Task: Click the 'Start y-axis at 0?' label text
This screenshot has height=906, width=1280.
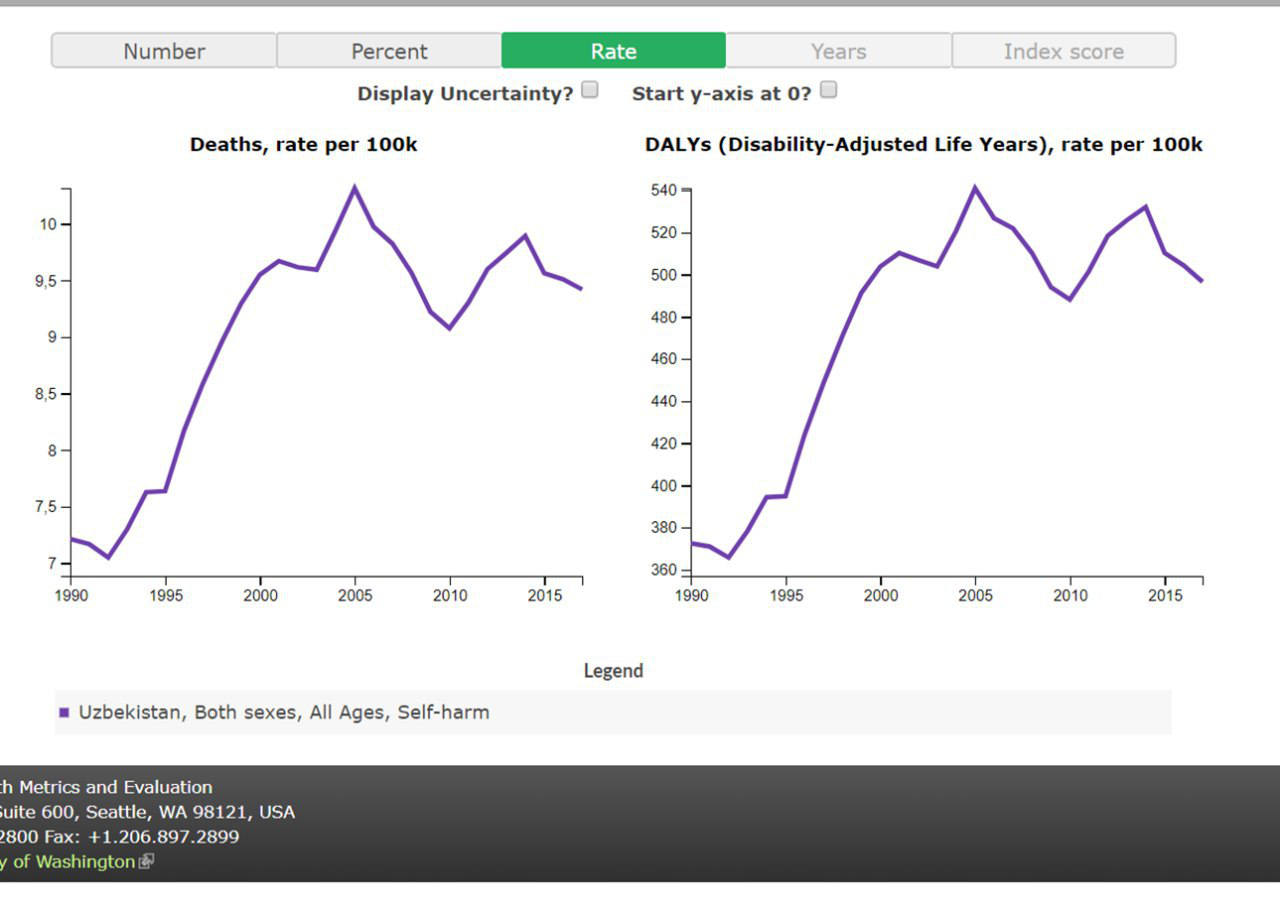Action: click(721, 94)
